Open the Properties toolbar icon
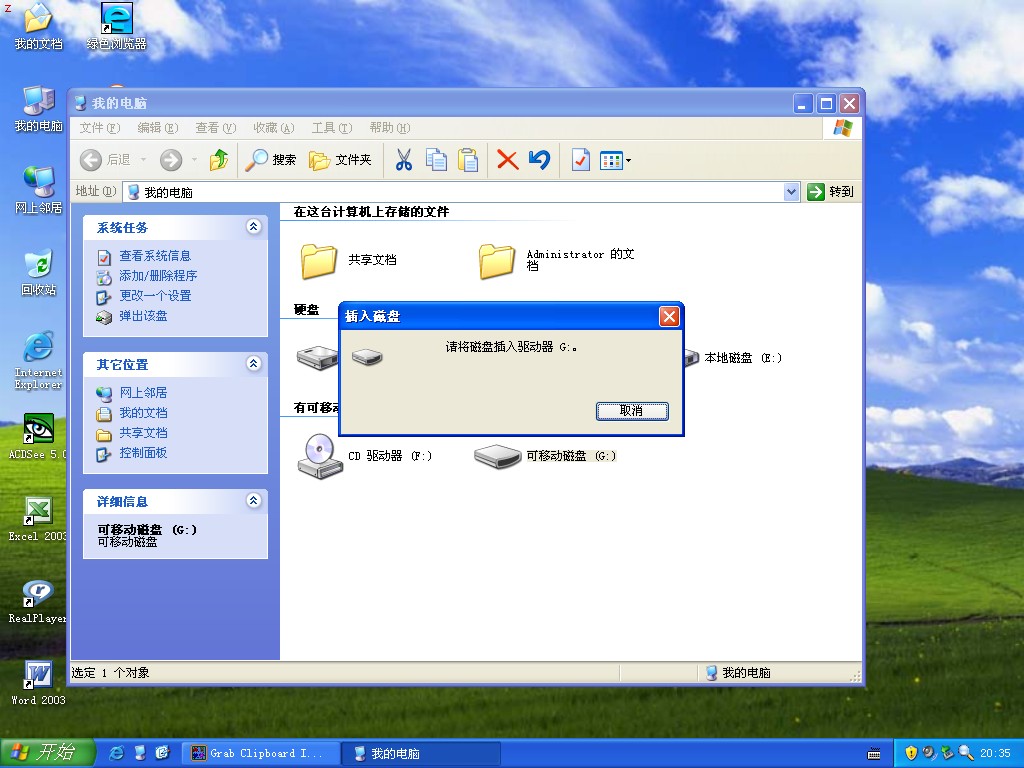This screenshot has width=1024, height=768. coord(581,160)
